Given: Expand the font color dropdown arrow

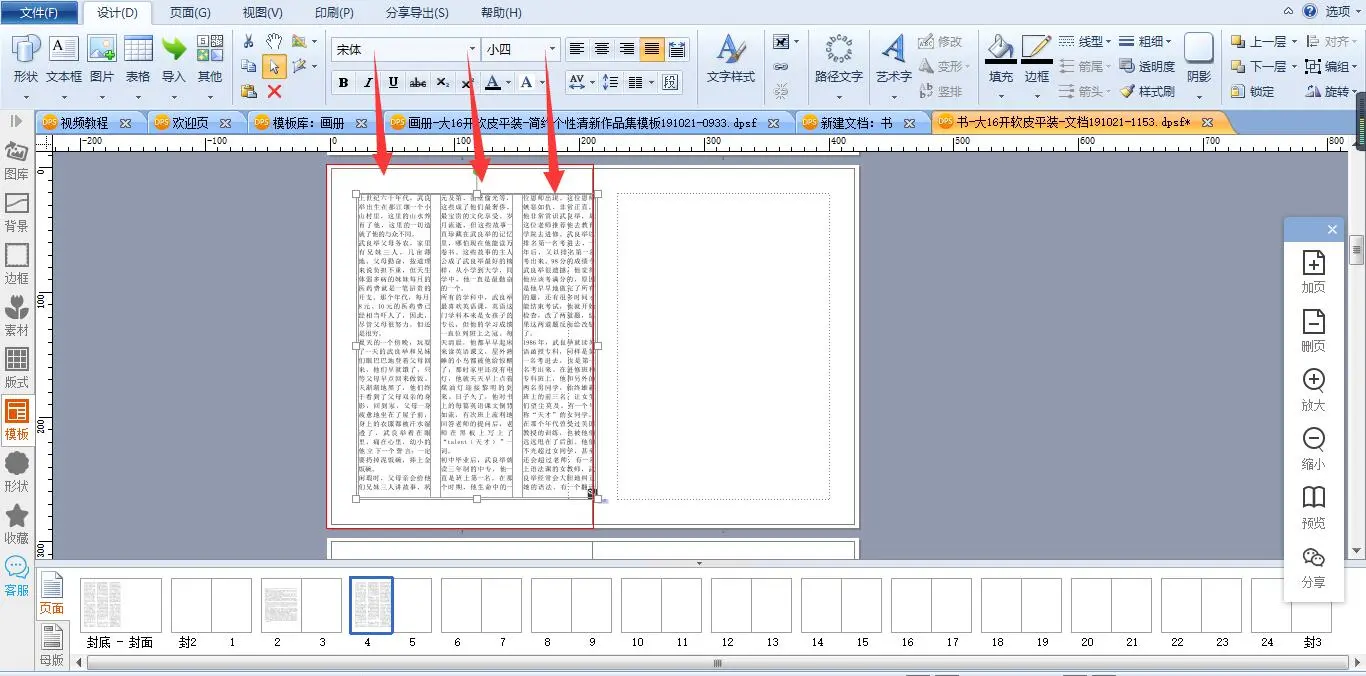Looking at the screenshot, I should 509,82.
